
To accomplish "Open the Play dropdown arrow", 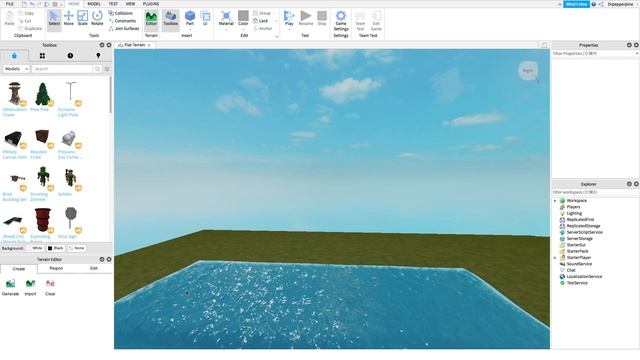I will (289, 29).
